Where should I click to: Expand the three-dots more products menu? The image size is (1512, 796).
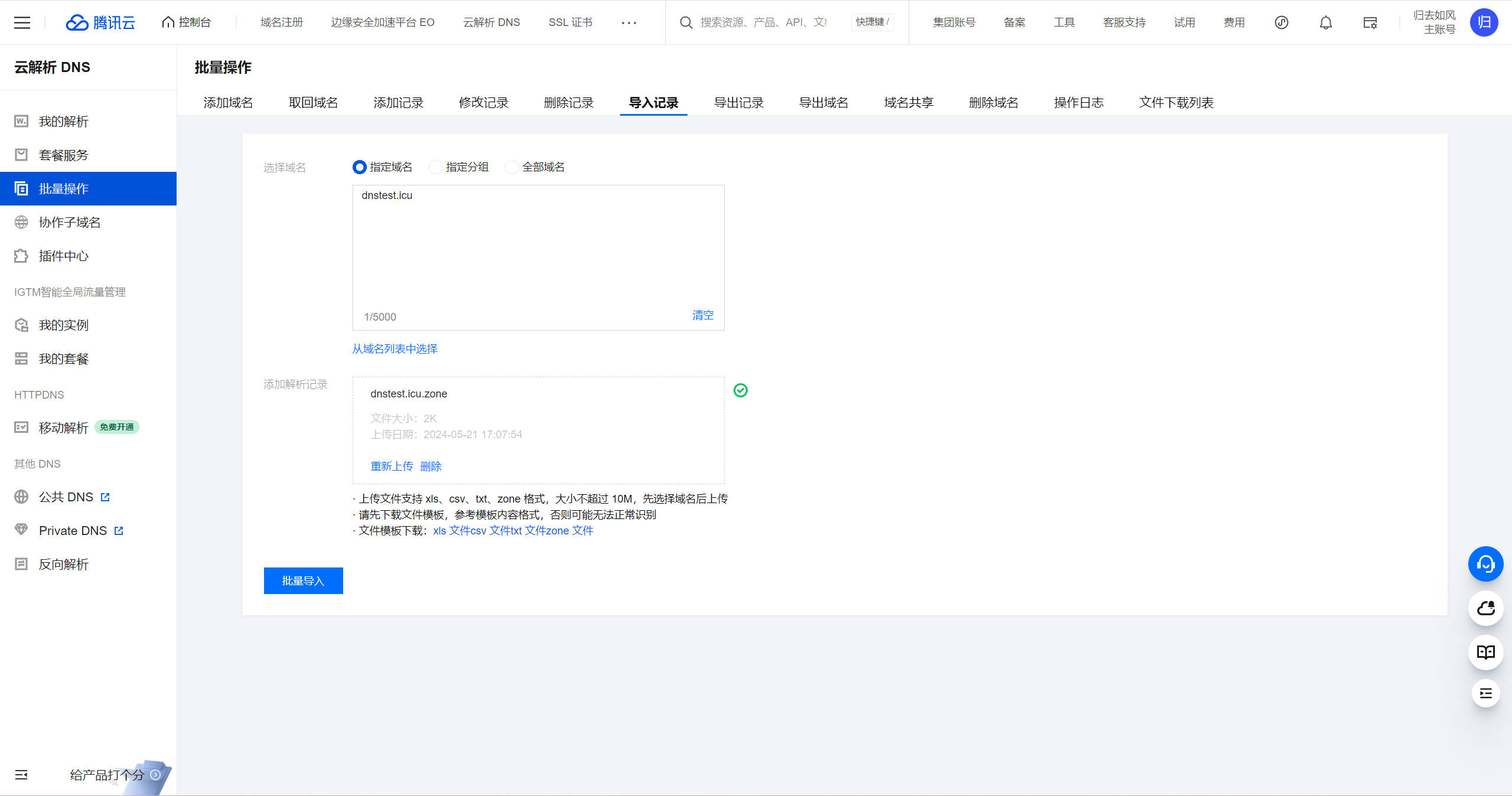point(629,22)
